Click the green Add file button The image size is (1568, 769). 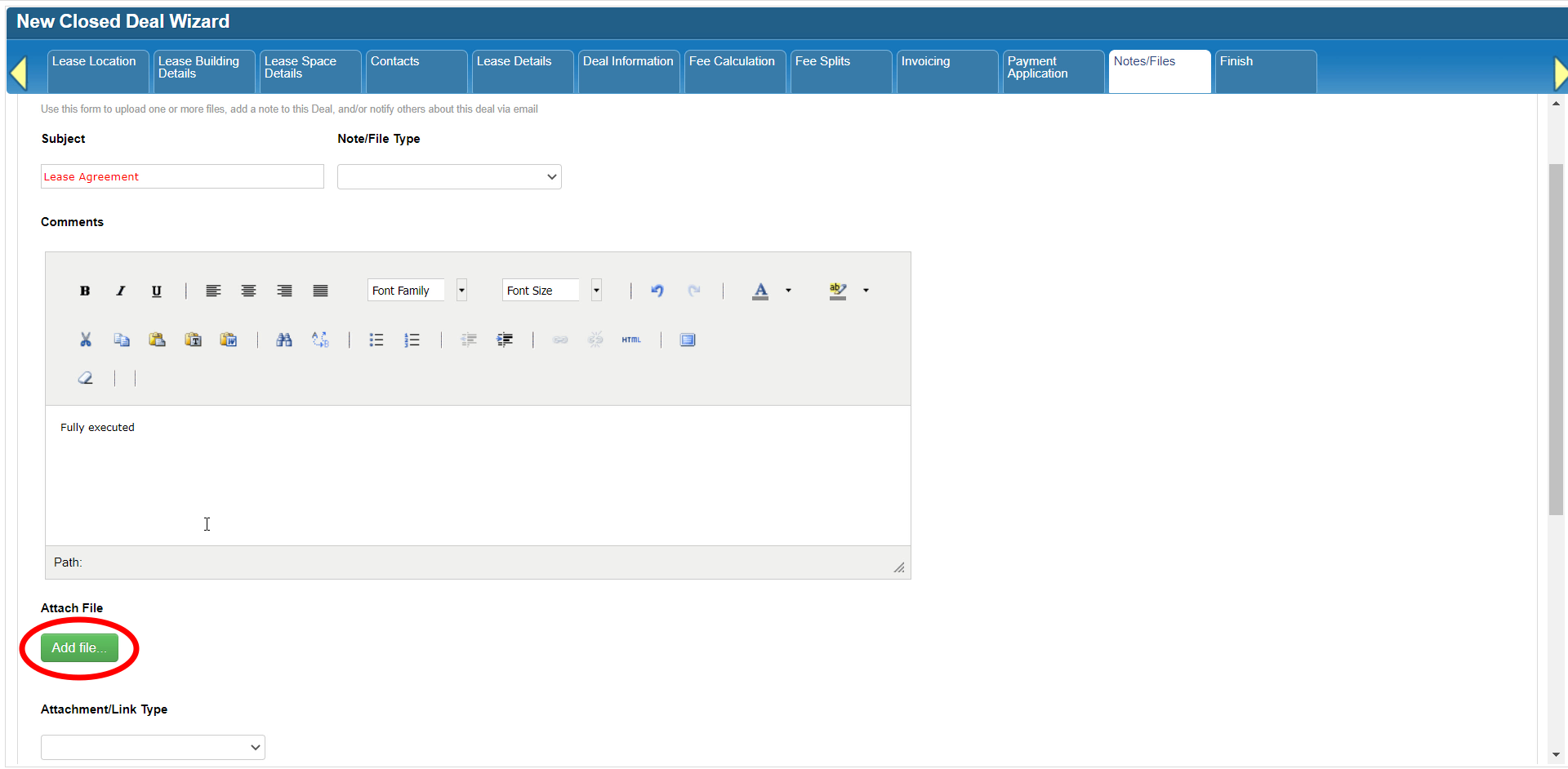pos(79,648)
